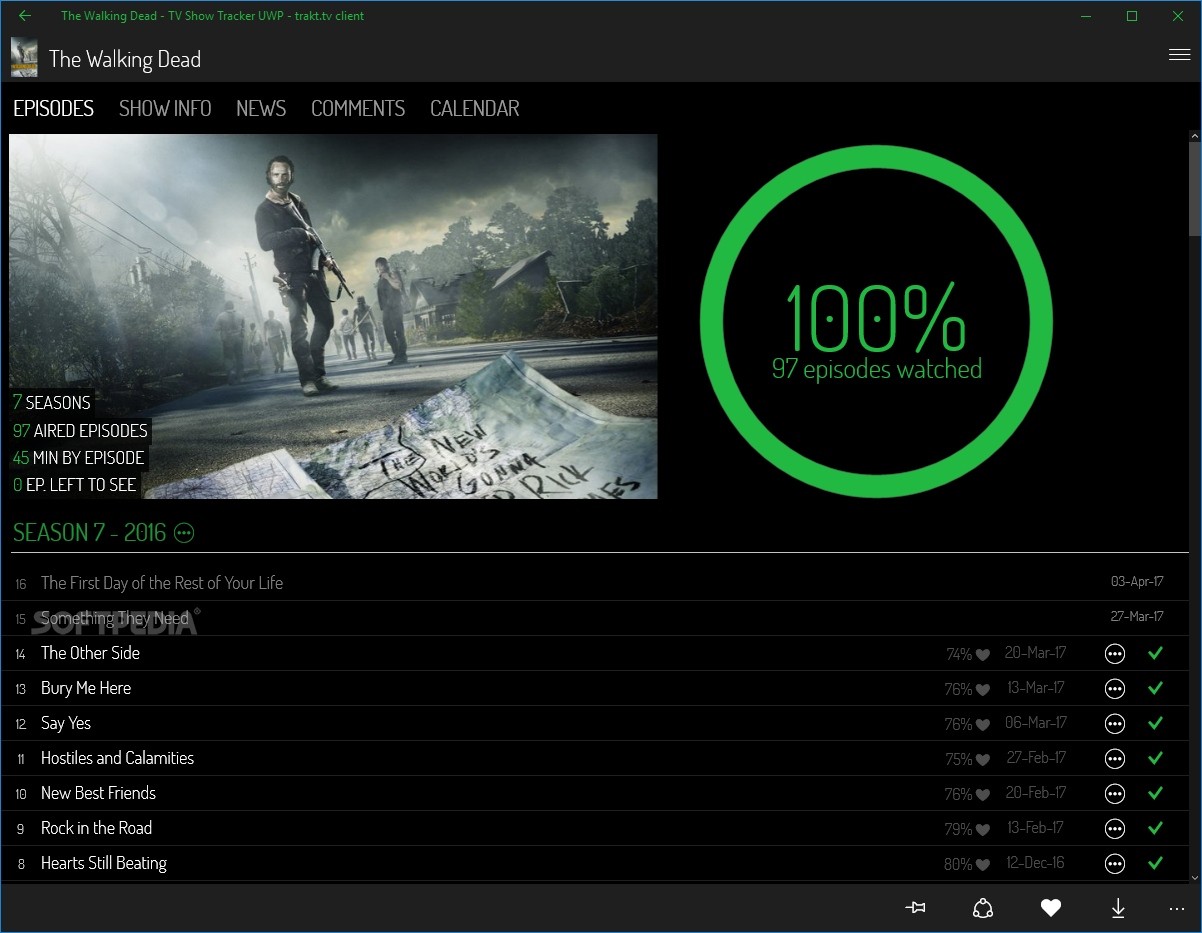The image size is (1202, 933).
Task: Toggle watched checkmark for Bury Me Here
Action: pos(1155,688)
